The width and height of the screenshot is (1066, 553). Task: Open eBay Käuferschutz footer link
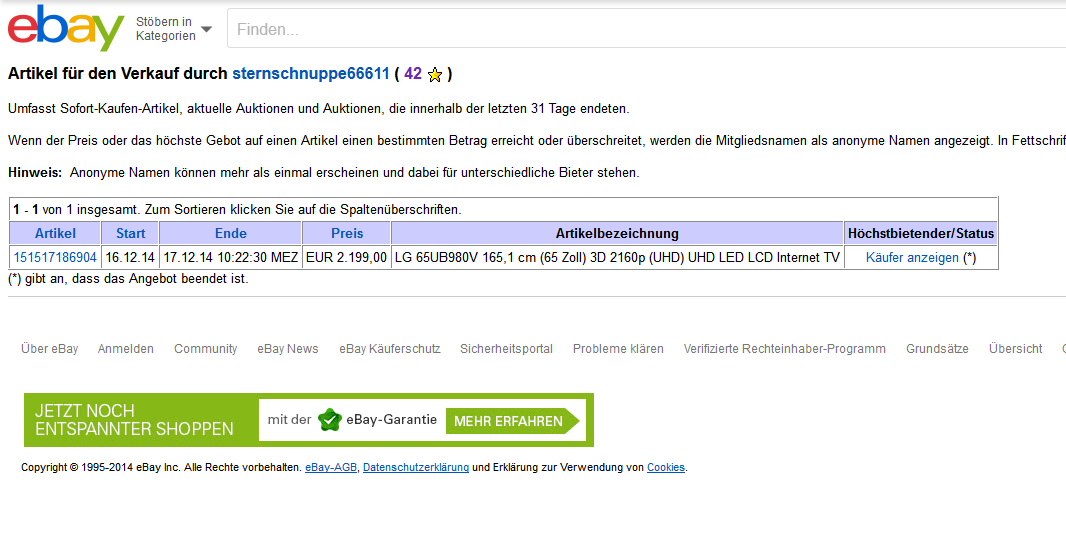[x=390, y=349]
